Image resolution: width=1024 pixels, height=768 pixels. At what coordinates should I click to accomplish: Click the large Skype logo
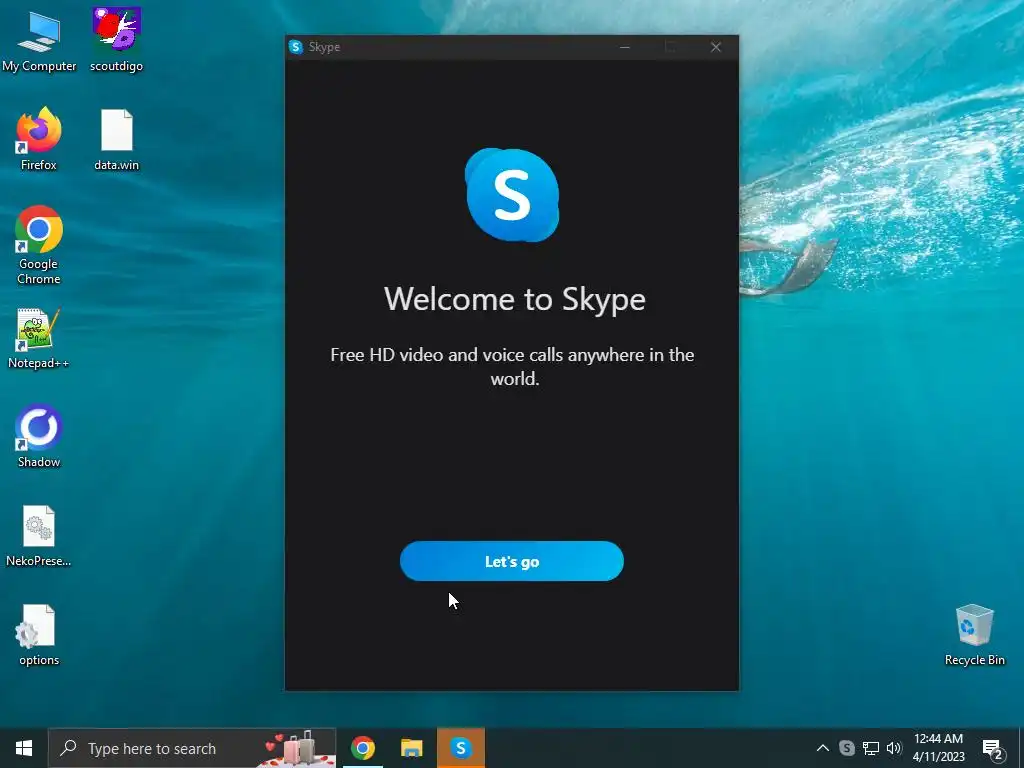(512, 195)
